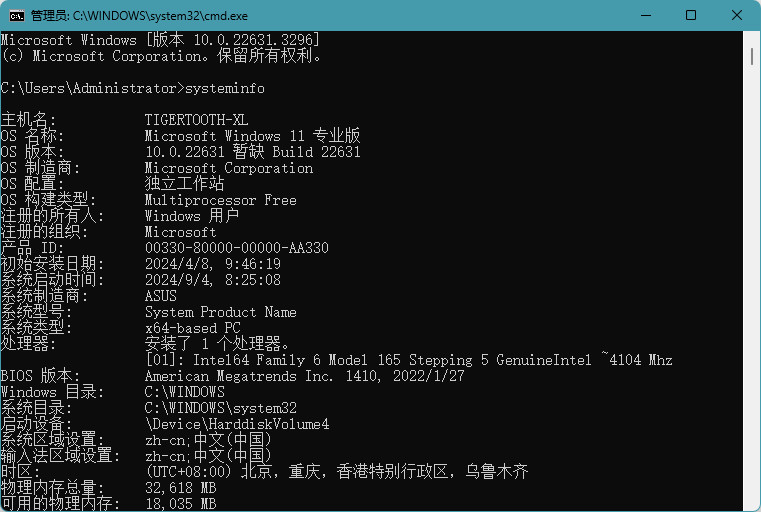Click the product ID 00330-80000-00000-AA330
Viewport: 761px width, 512px height.
[236, 248]
